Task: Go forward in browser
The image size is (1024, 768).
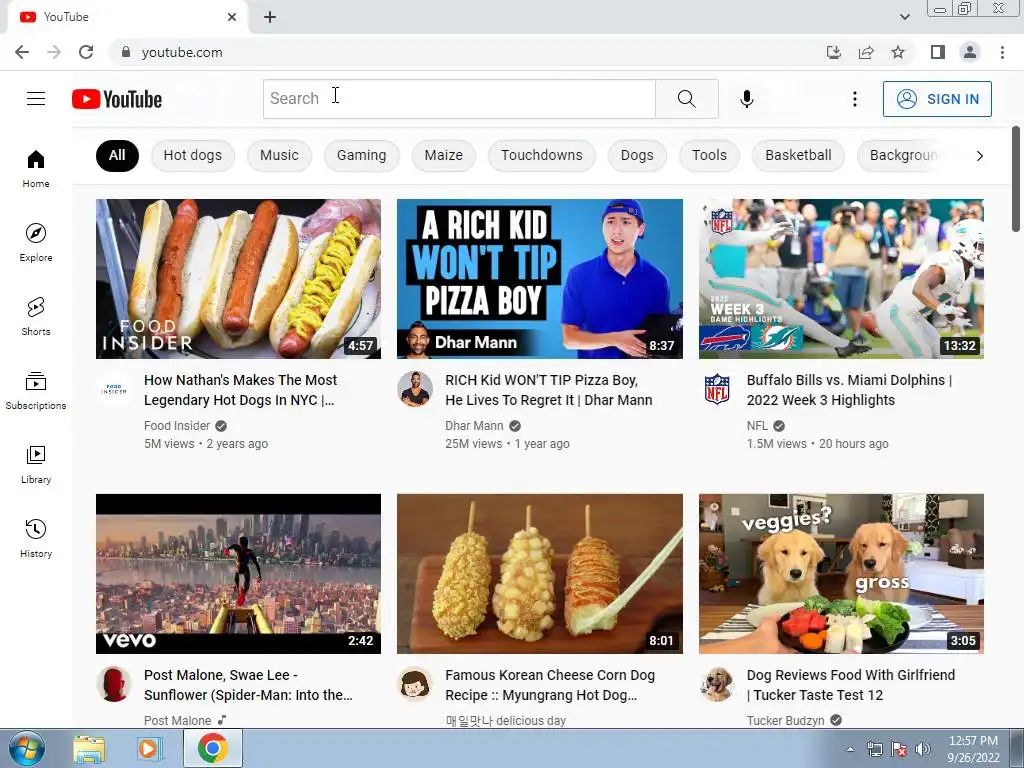Action: 54,52
